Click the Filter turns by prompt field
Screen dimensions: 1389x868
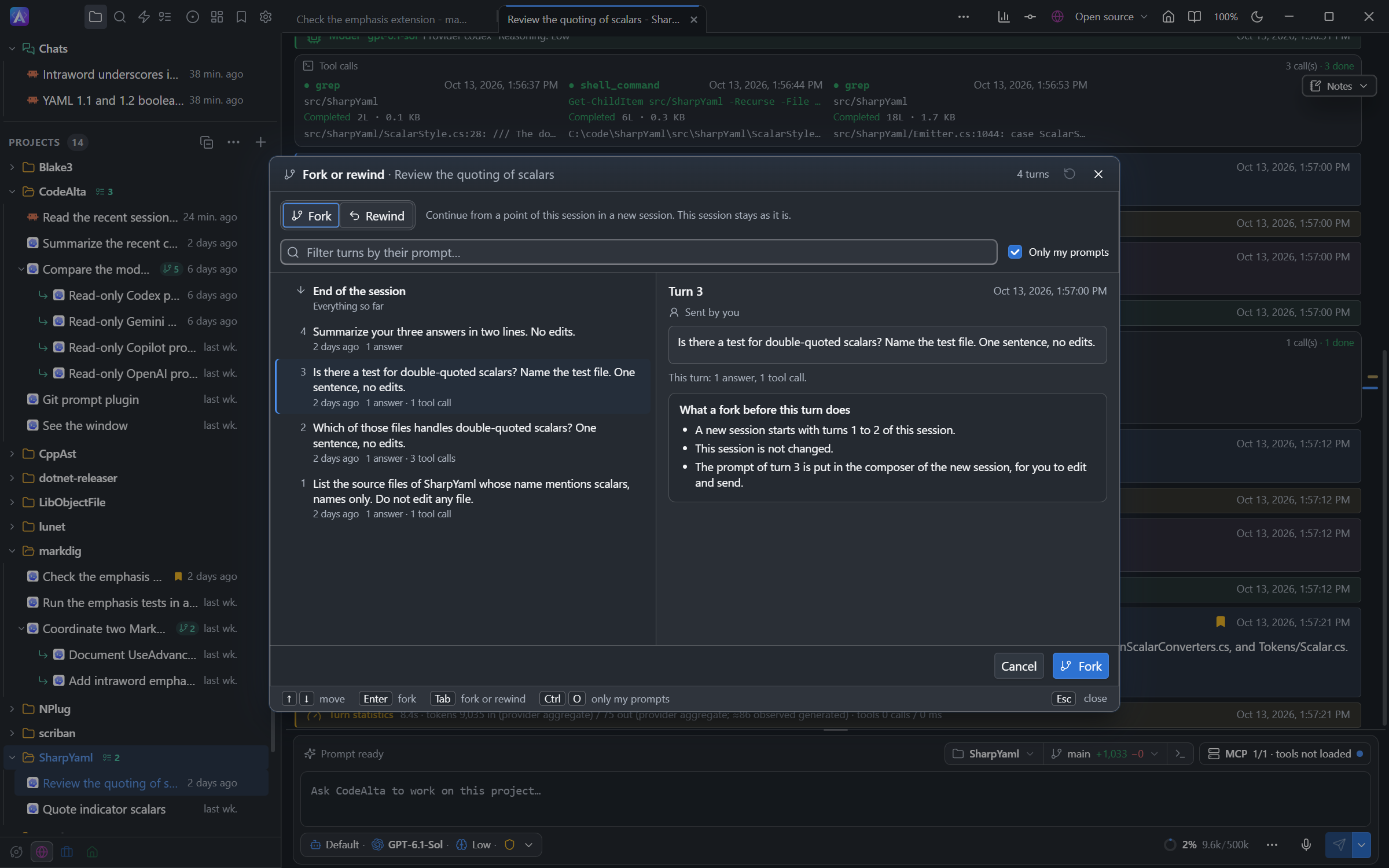point(638,252)
